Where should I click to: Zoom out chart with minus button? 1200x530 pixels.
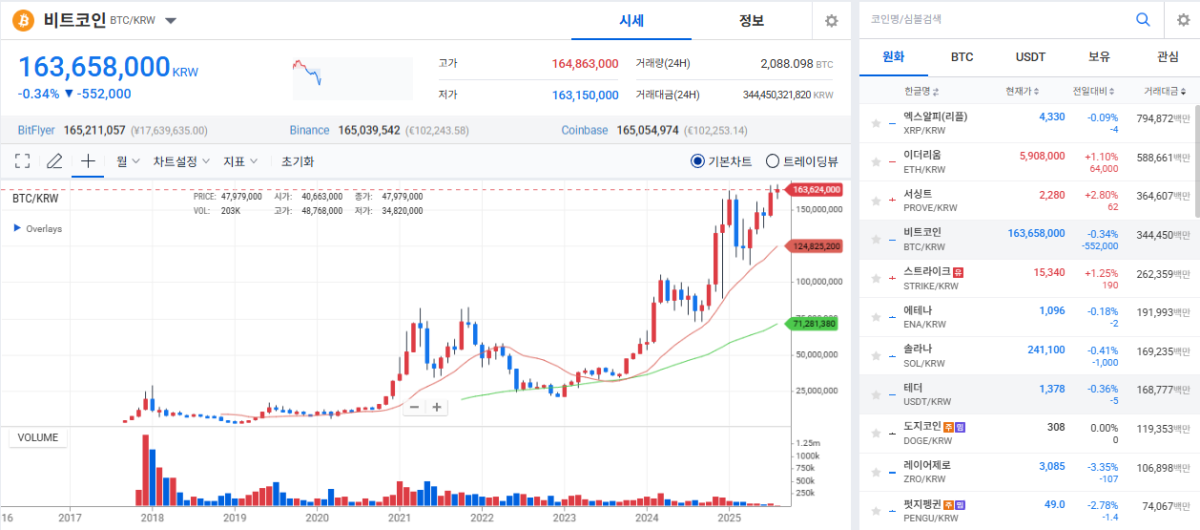(x=414, y=406)
